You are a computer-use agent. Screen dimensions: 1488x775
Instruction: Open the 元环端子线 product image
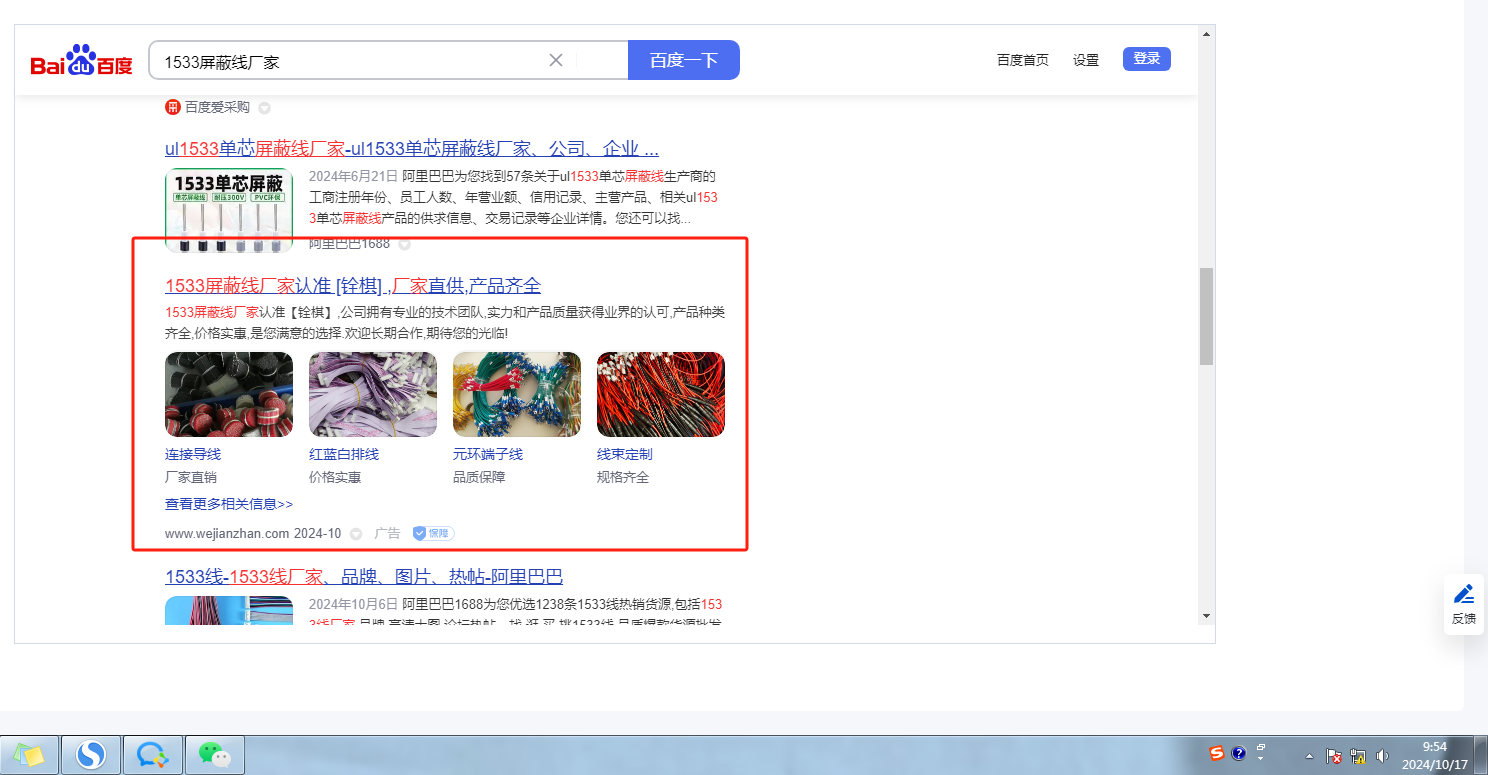[x=517, y=395]
